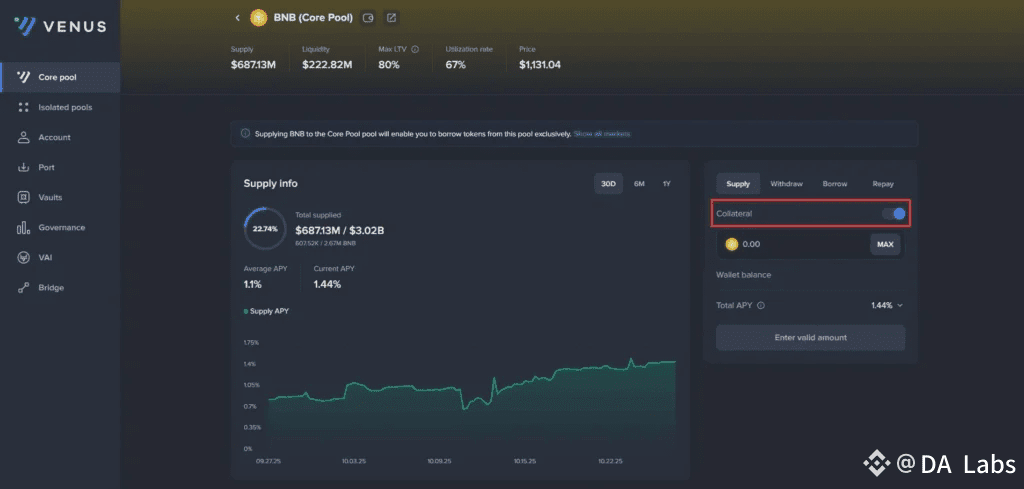The image size is (1024, 489).
Task: Switch to the Borrow tab
Action: [835, 184]
